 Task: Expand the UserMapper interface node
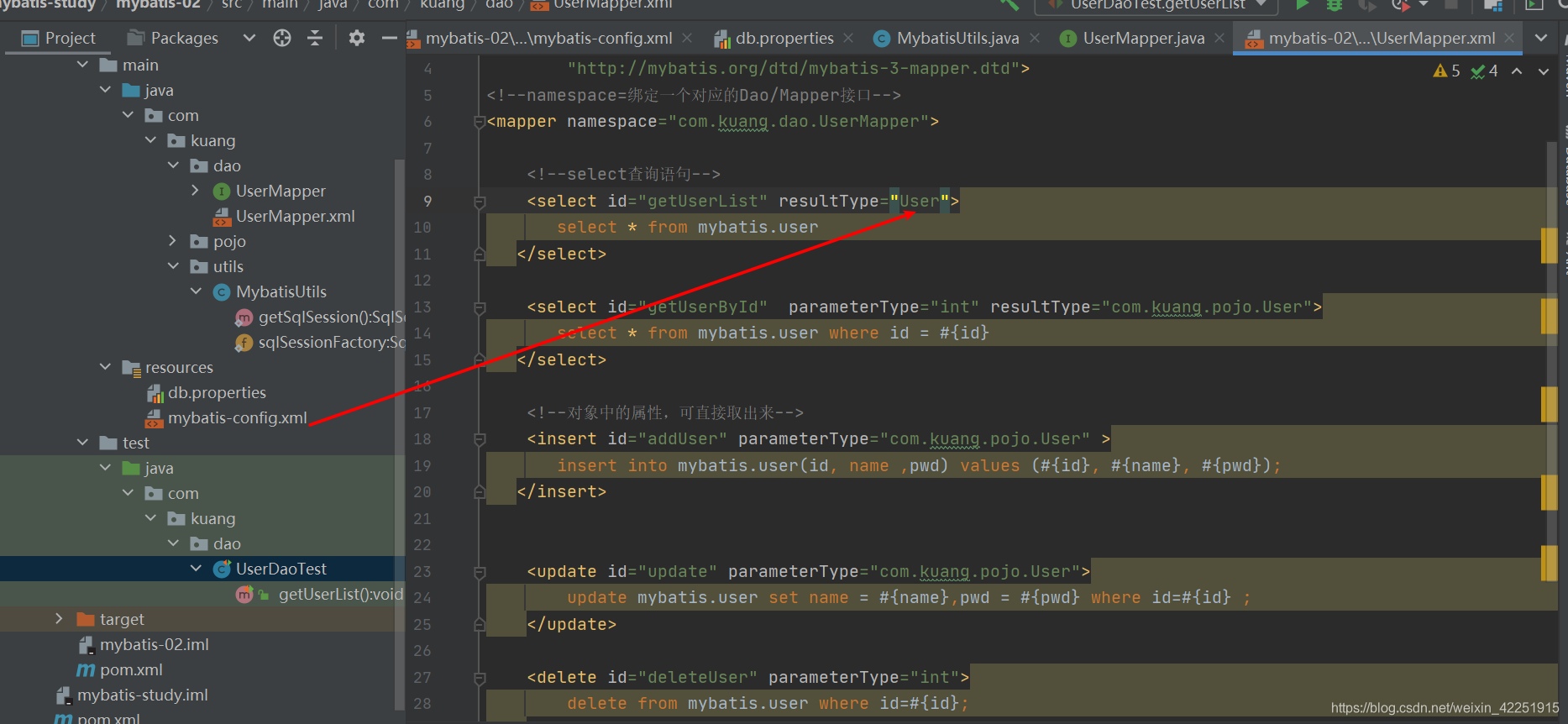196,191
